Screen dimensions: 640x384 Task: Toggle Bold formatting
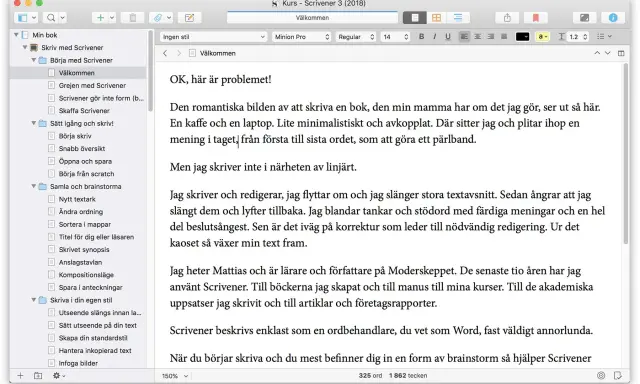[x=421, y=37]
